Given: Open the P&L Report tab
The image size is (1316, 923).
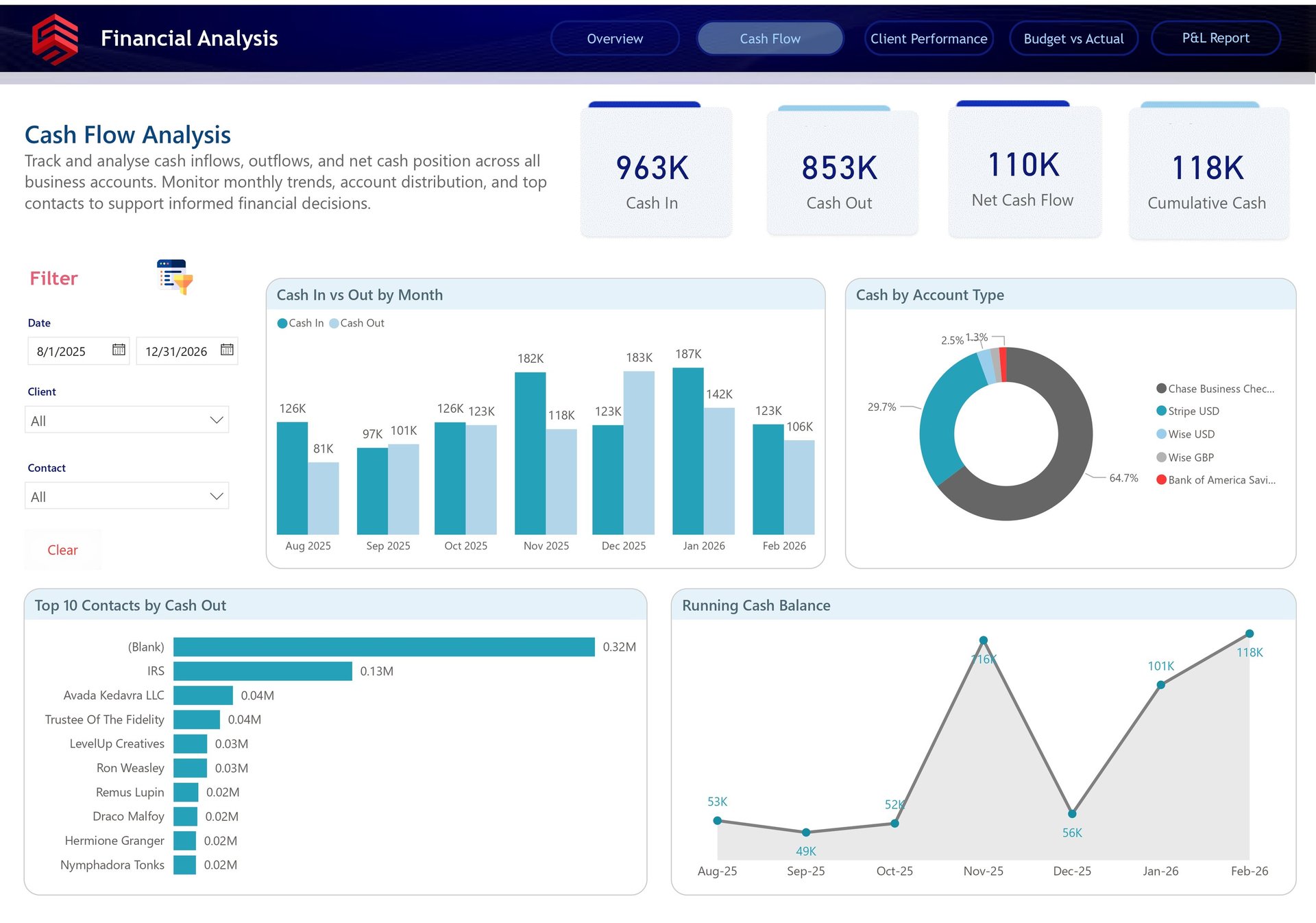Looking at the screenshot, I should tap(1215, 38).
